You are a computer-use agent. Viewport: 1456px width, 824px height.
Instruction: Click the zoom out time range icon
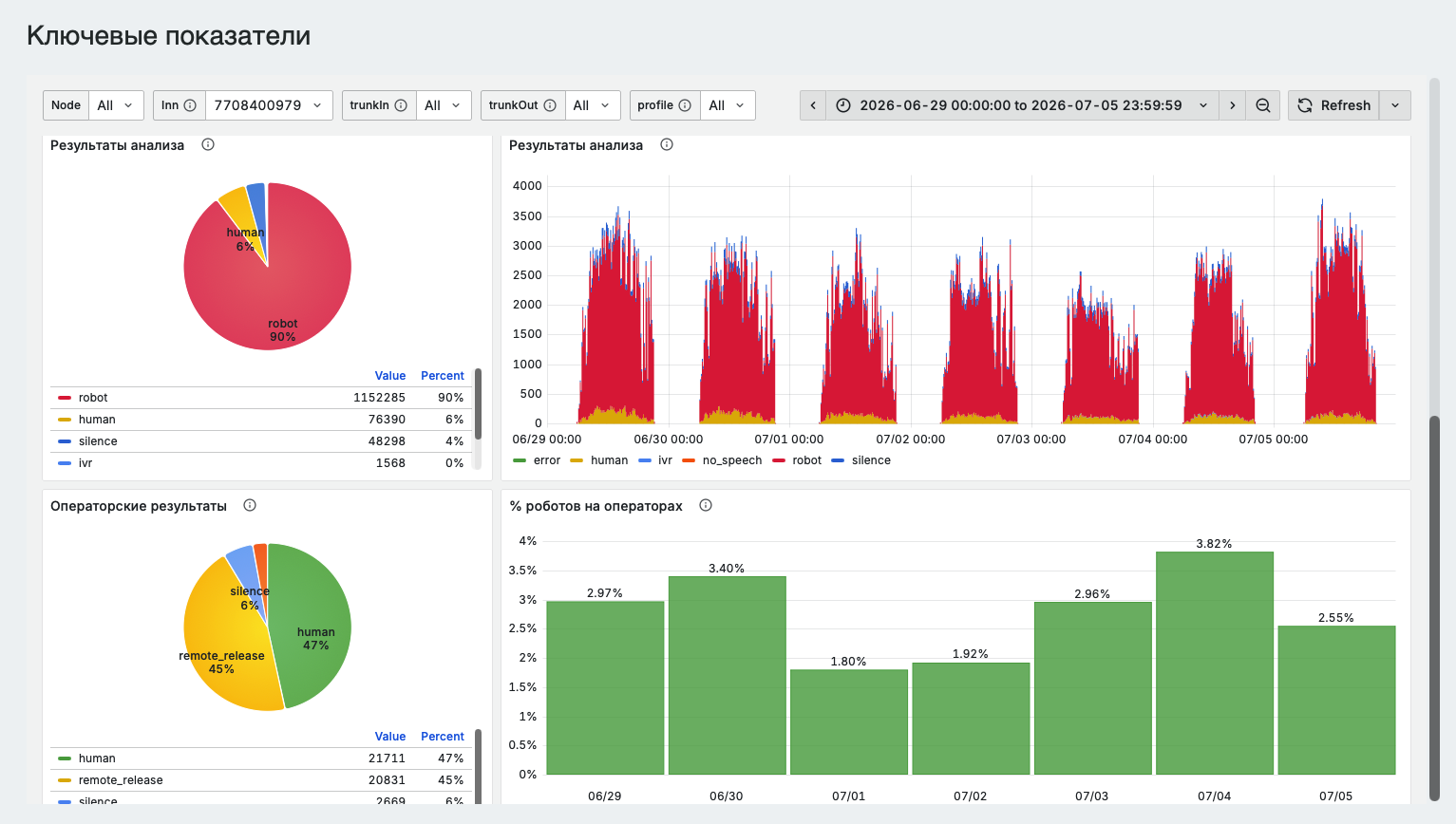(x=1263, y=105)
